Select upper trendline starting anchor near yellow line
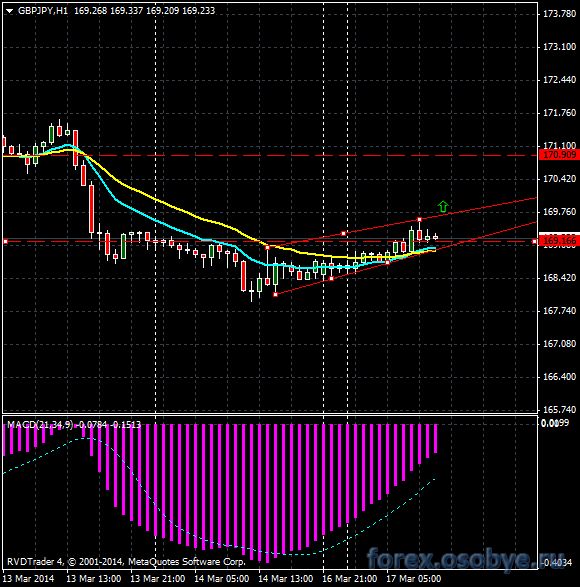Image resolution: width=580 pixels, height=587 pixels. point(267,248)
